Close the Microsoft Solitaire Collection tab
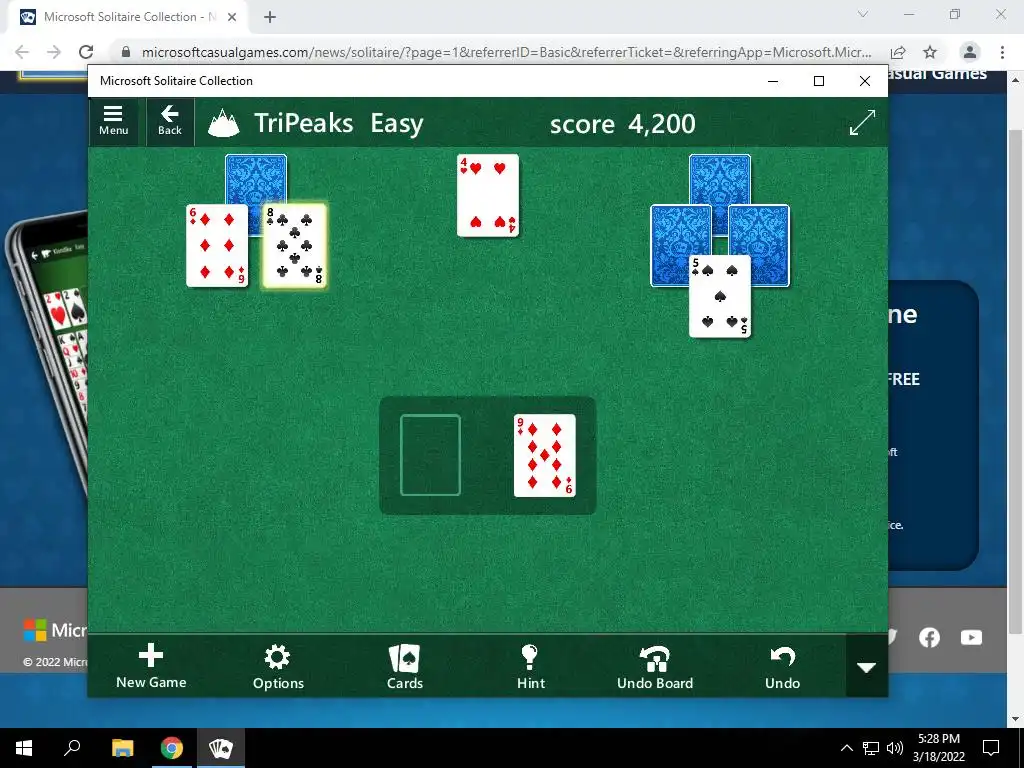The width and height of the screenshot is (1024, 768). click(x=232, y=17)
